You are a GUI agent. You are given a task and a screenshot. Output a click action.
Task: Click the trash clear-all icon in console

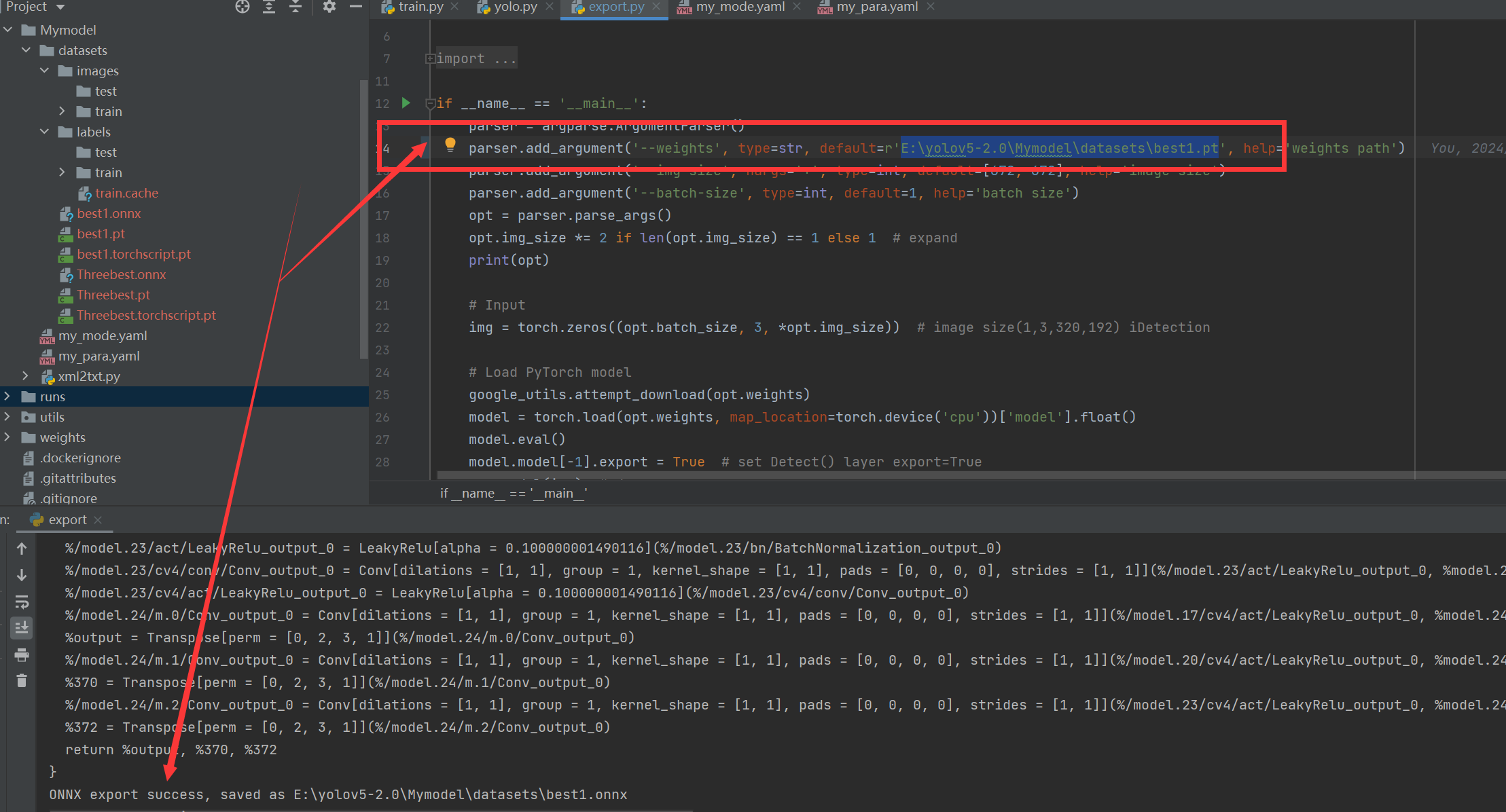[22, 680]
